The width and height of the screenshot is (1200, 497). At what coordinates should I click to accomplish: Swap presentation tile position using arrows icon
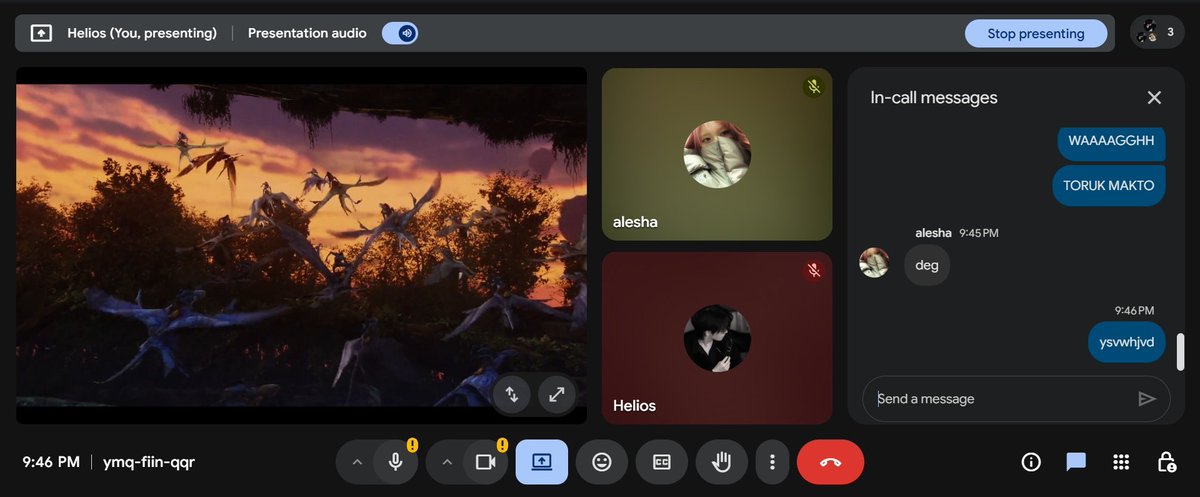point(511,394)
